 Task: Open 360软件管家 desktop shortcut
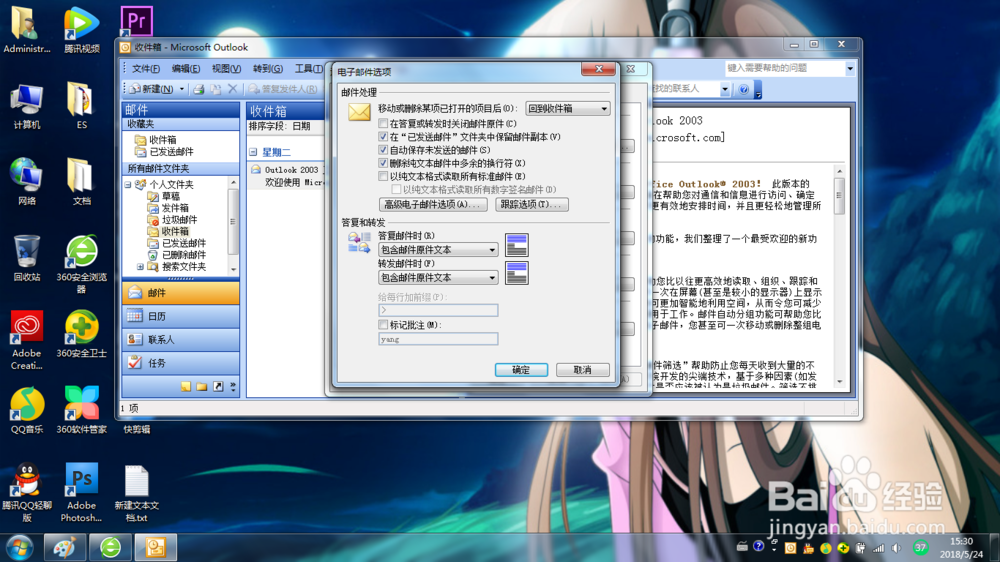click(x=82, y=410)
